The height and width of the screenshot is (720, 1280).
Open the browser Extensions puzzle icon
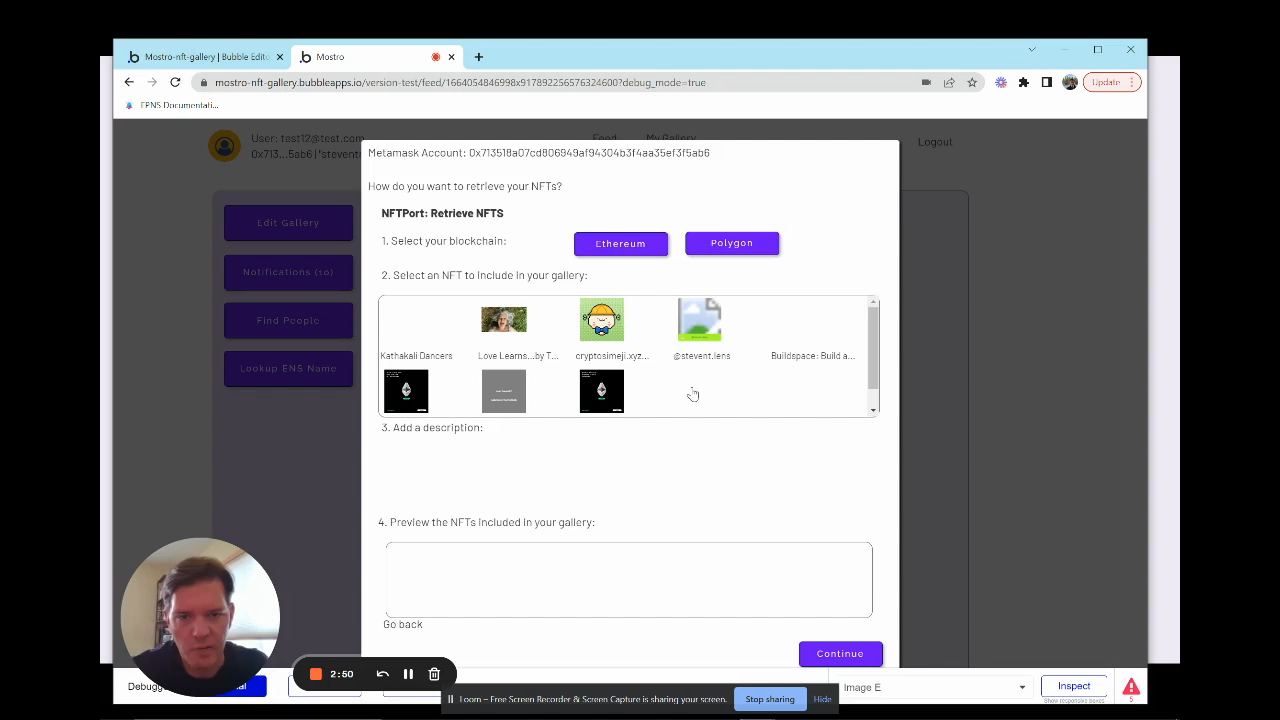tap(1024, 82)
